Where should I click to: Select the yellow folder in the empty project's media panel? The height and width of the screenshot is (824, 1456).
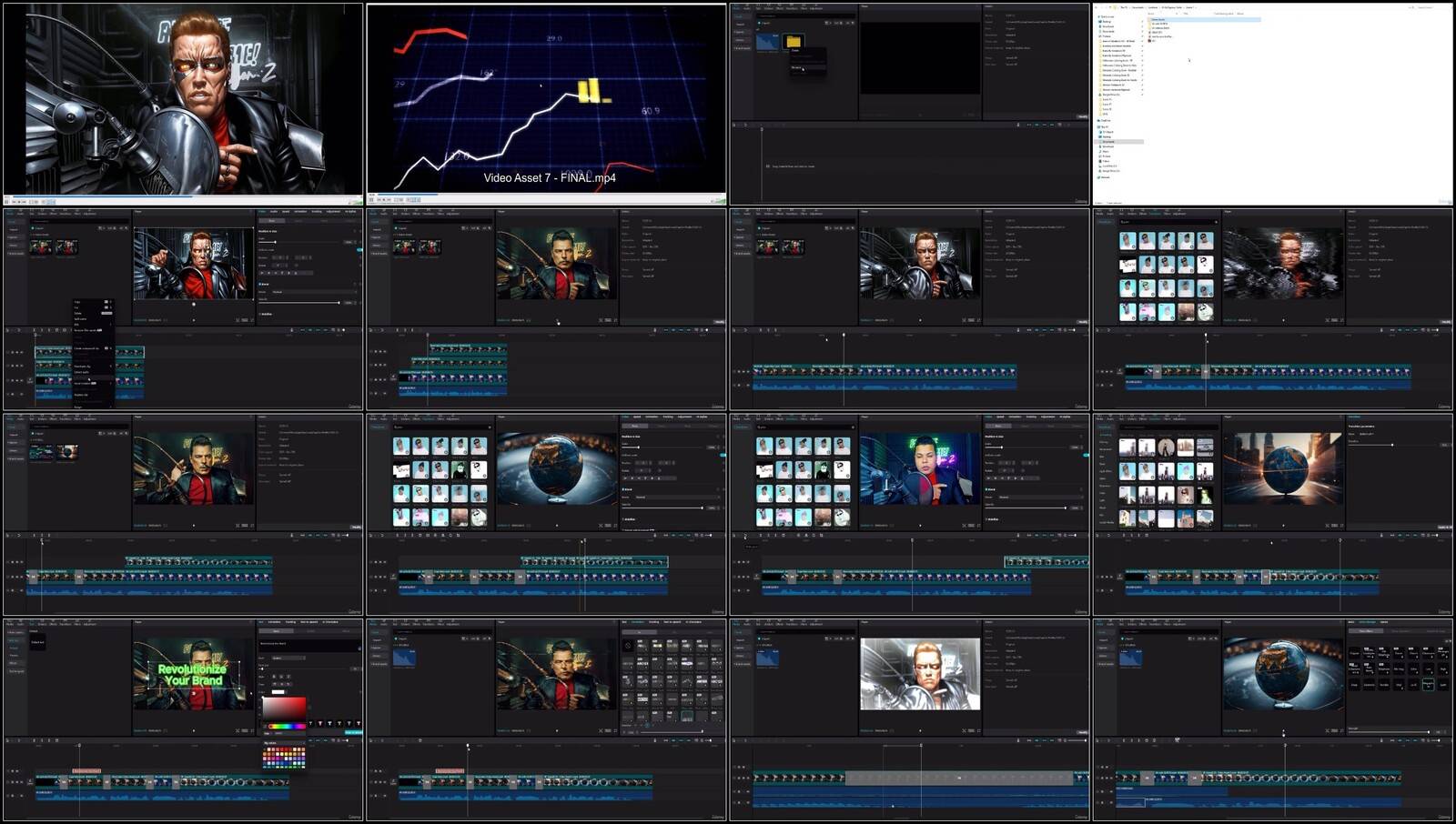(x=794, y=42)
